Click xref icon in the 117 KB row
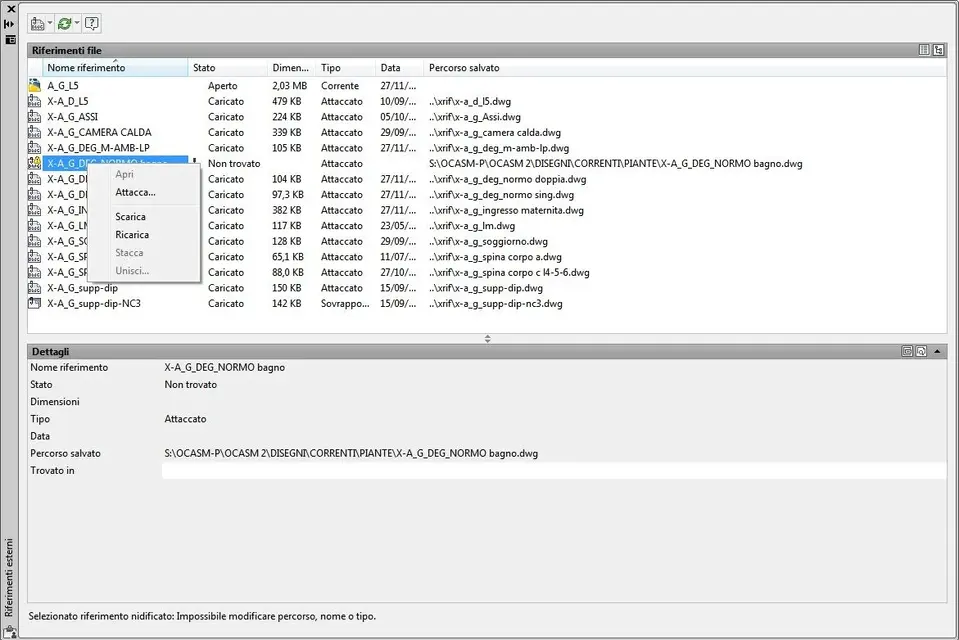The image size is (959, 640). tap(35, 225)
